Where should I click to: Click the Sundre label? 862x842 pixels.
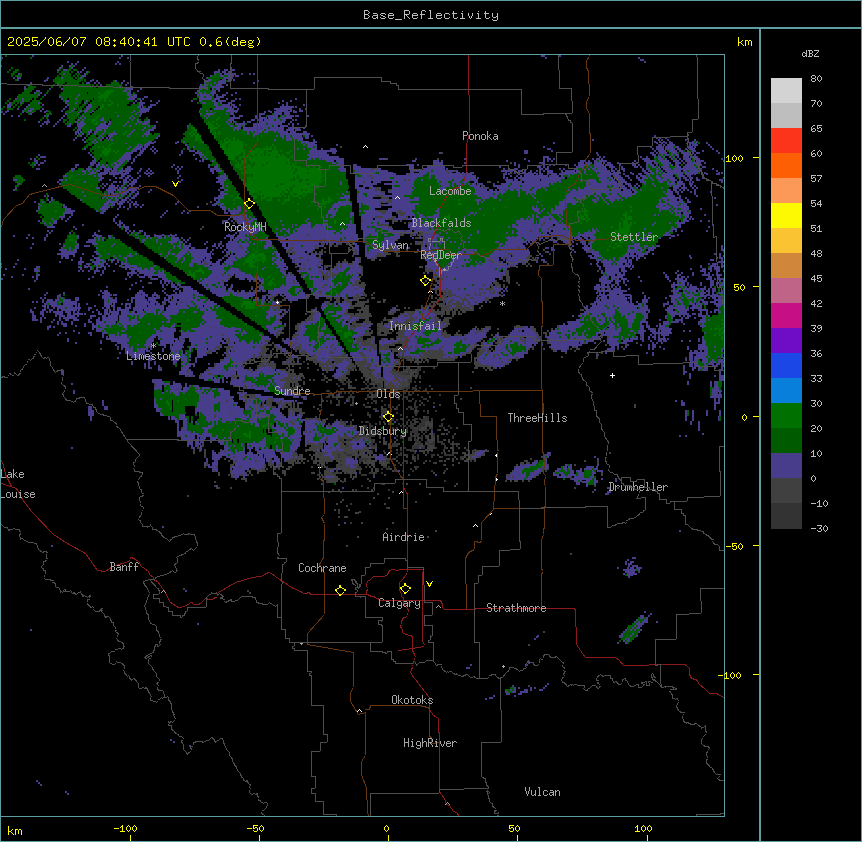tap(292, 391)
